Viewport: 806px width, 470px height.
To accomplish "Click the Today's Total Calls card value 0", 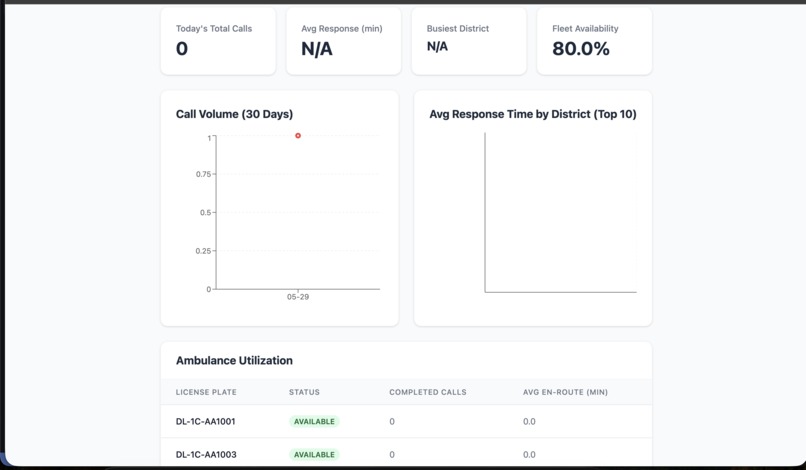I will tap(182, 49).
